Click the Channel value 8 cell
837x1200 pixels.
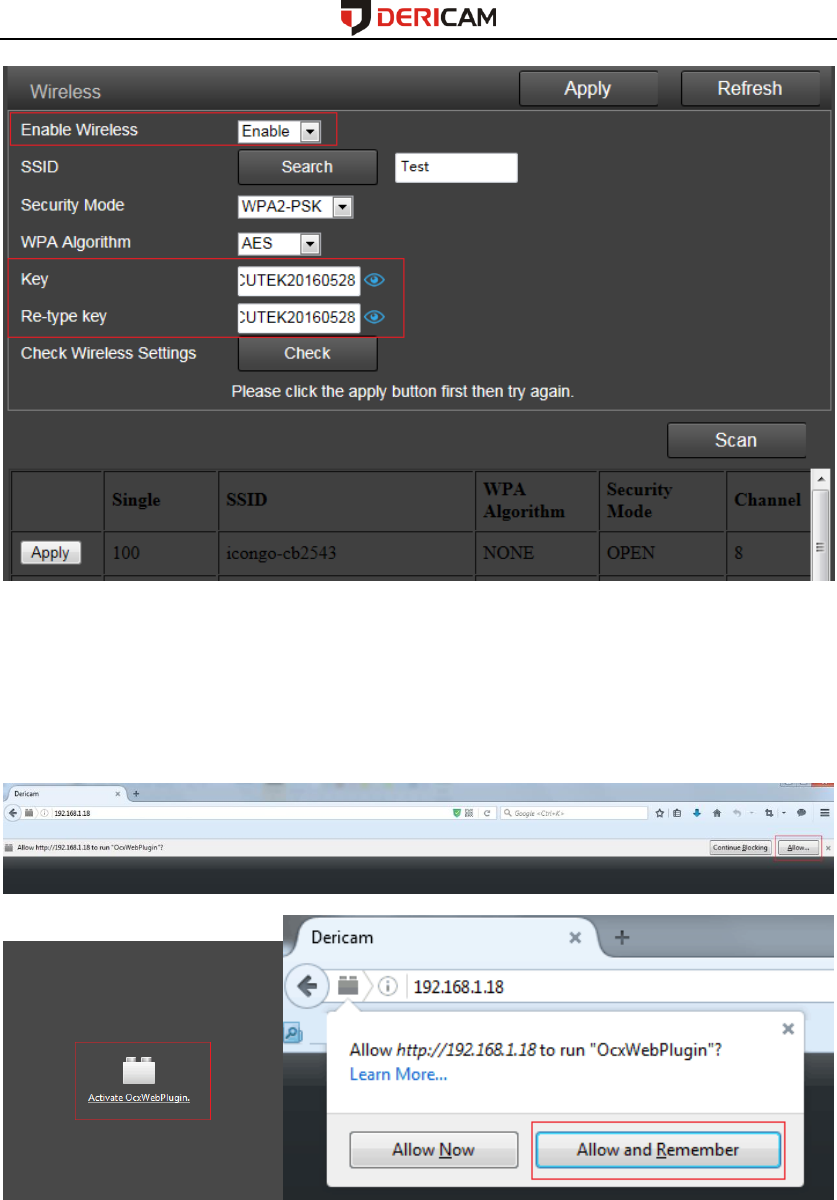pyautogui.click(x=767, y=553)
